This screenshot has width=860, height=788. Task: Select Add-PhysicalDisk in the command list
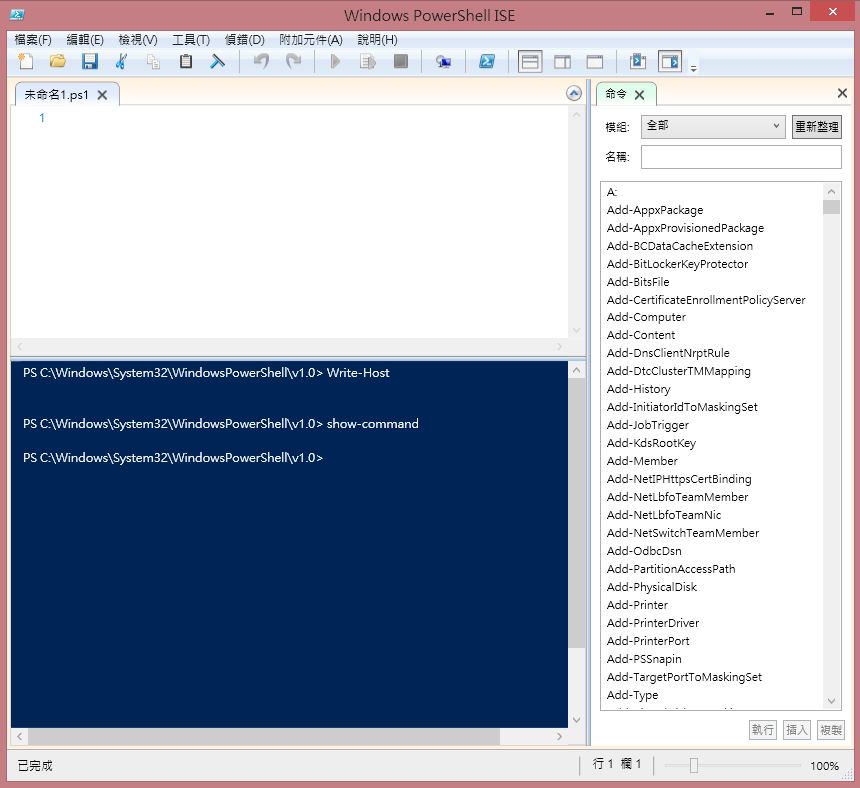click(652, 587)
